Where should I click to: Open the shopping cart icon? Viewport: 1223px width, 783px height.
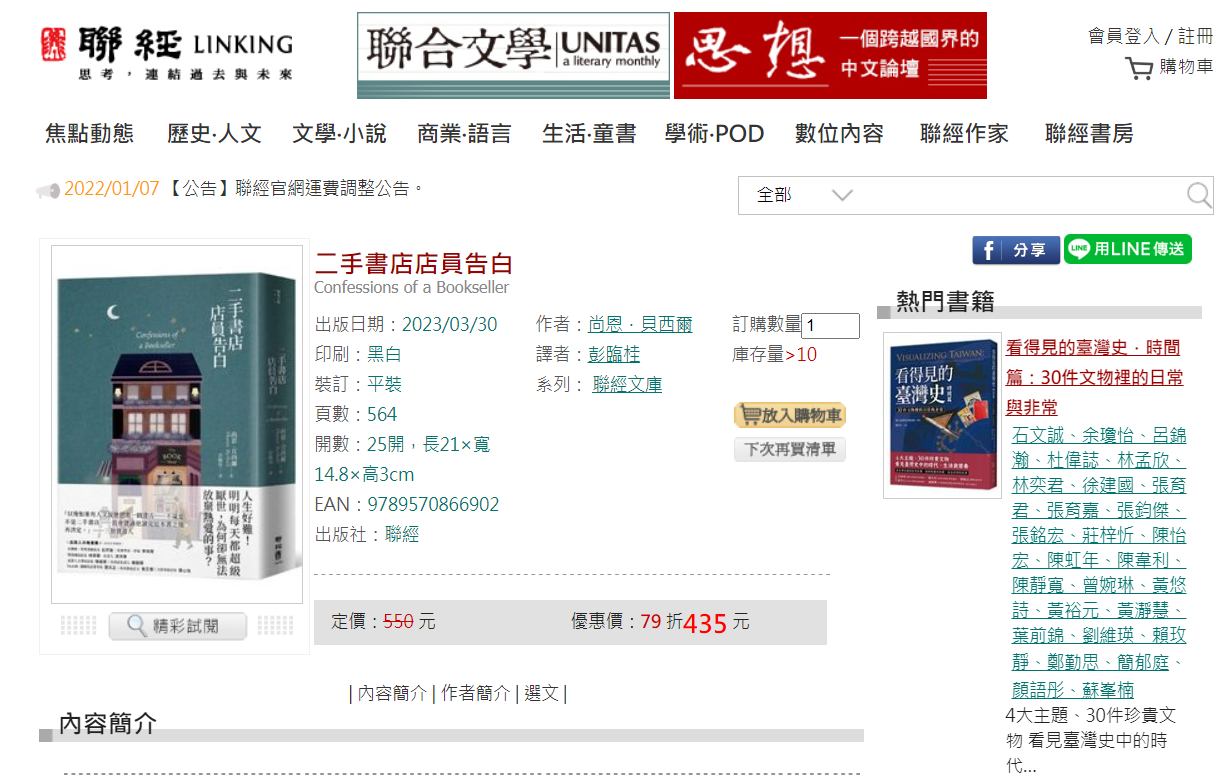click(x=1139, y=68)
